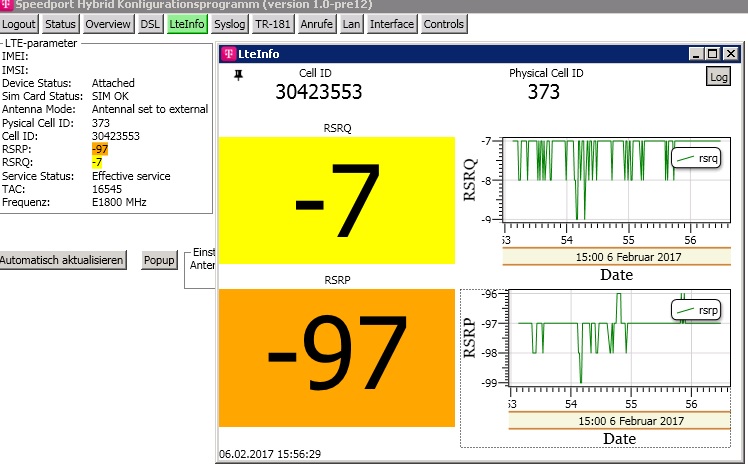This screenshot has width=748, height=468.
Task: Click the rsrp legend in lower chart
Action: click(x=696, y=311)
